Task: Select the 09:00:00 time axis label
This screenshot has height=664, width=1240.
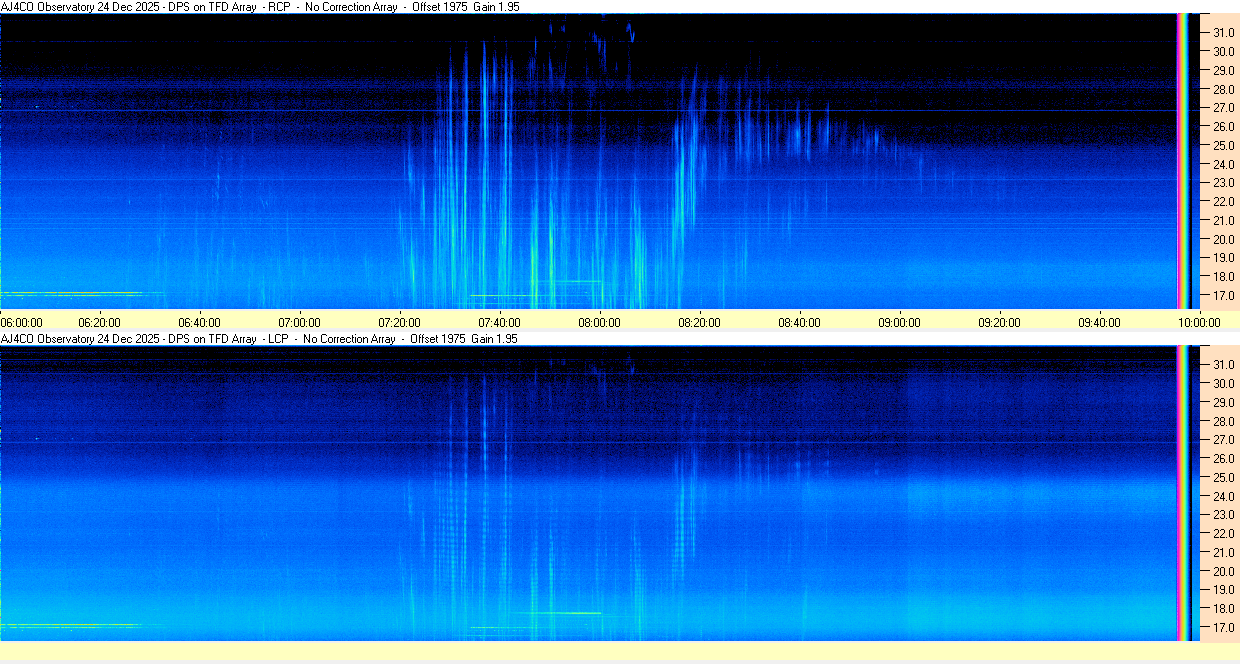Action: [x=899, y=322]
